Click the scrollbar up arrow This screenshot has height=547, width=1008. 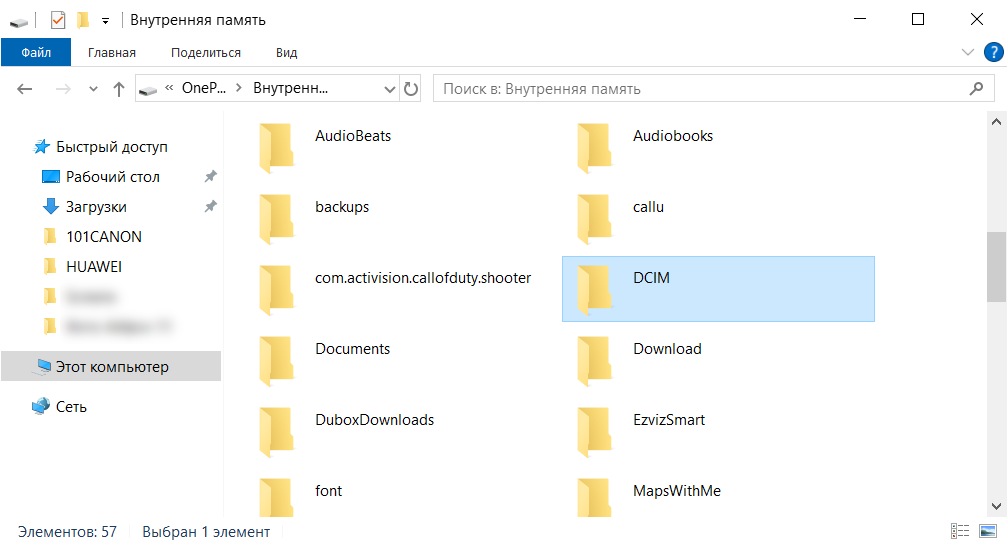tap(996, 121)
